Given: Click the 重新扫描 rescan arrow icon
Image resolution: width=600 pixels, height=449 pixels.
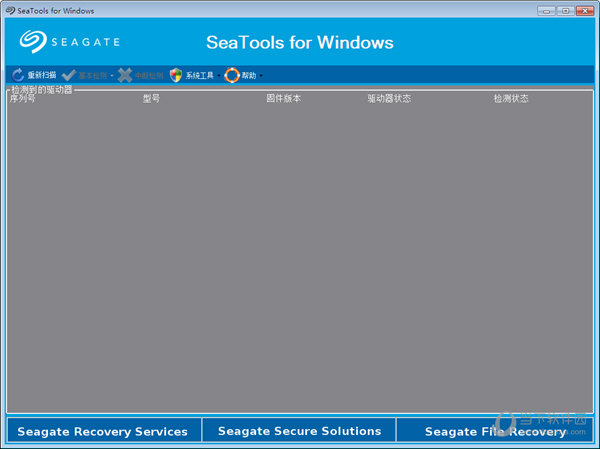Looking at the screenshot, I should click(x=18, y=75).
